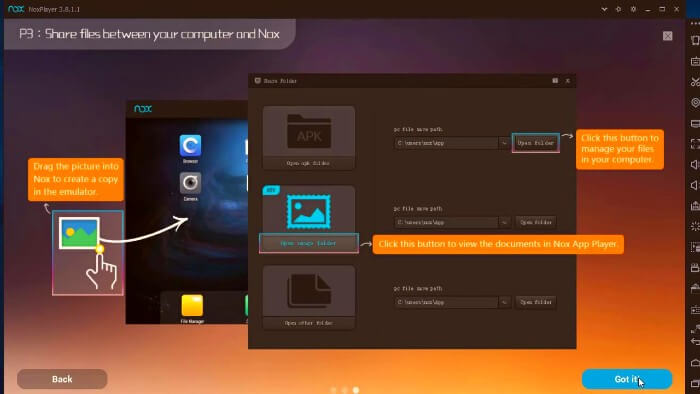Click the theme icon in title bar
This screenshot has width=700, height=394.
[x=618, y=9]
